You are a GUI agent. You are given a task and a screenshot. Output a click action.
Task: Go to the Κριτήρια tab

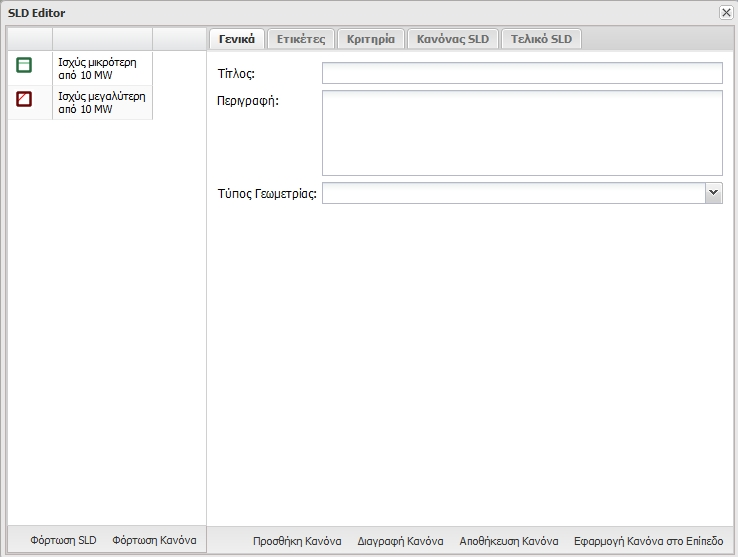[371, 39]
